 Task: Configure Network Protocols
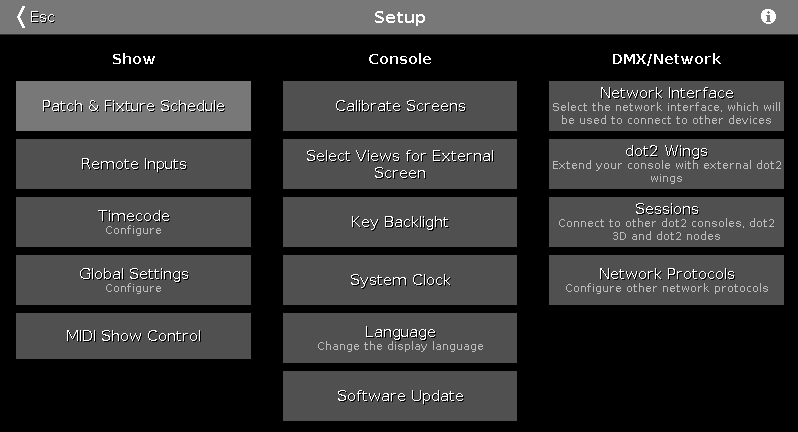[x=666, y=280]
